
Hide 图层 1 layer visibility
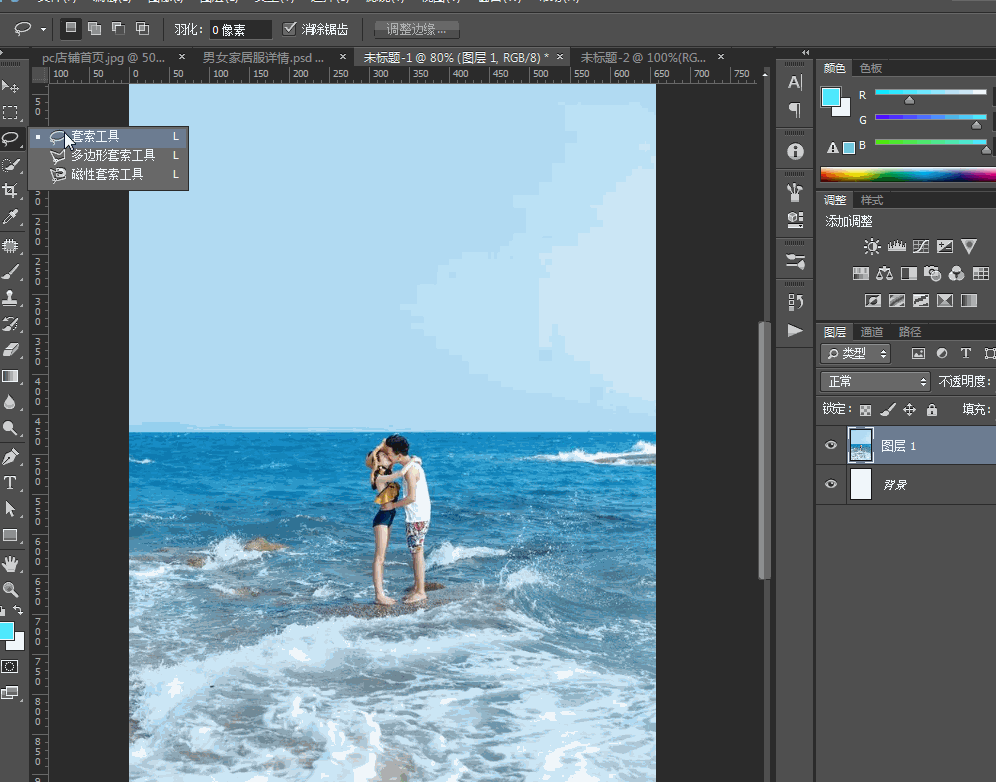coord(830,445)
